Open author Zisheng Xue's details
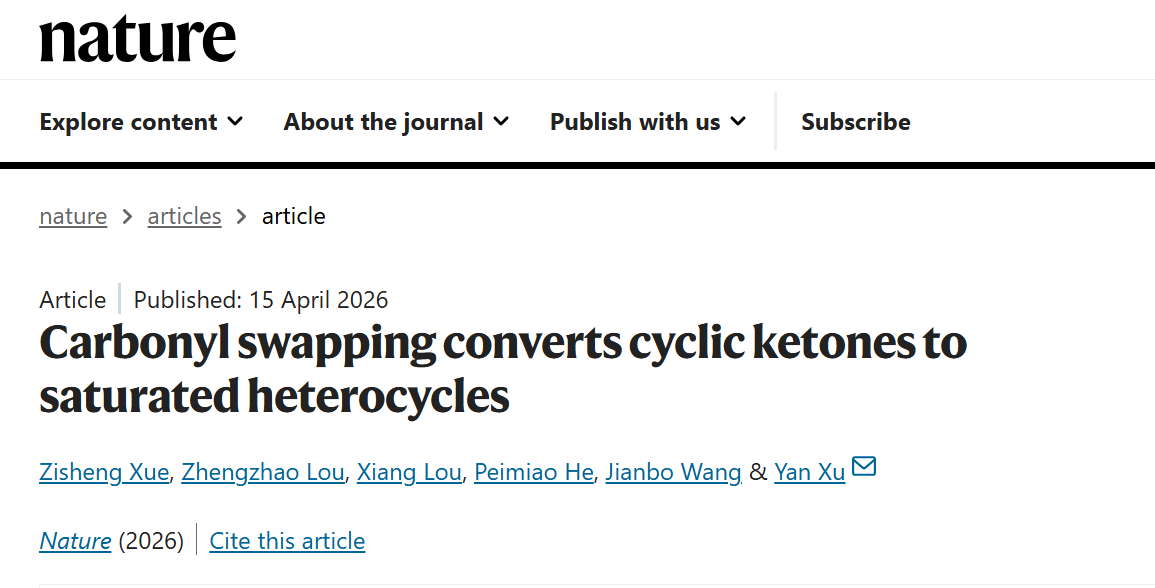Screen dimensions: 1155x588 point(104,472)
